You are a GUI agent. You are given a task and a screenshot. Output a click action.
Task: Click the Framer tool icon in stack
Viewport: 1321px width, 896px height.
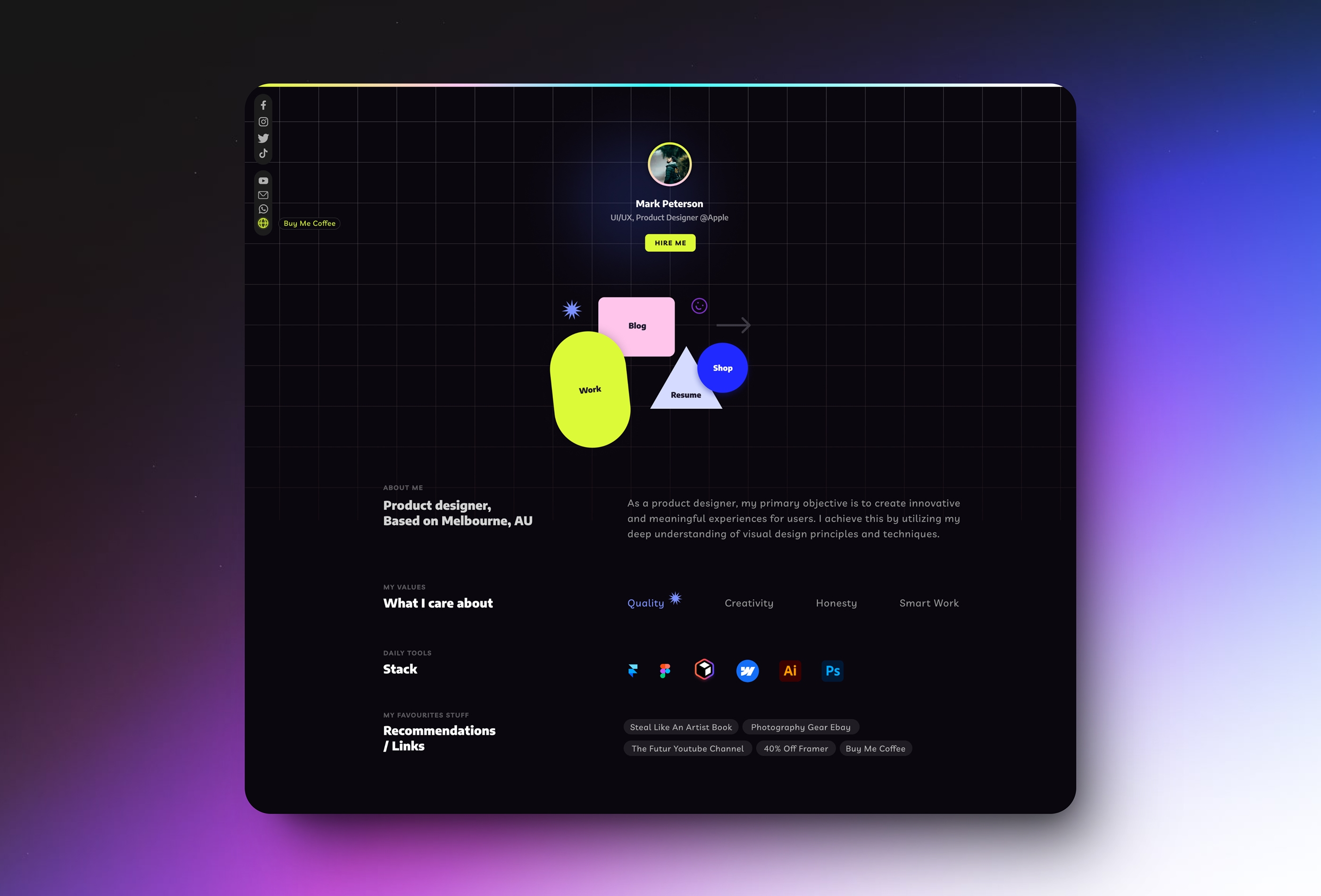click(634, 670)
